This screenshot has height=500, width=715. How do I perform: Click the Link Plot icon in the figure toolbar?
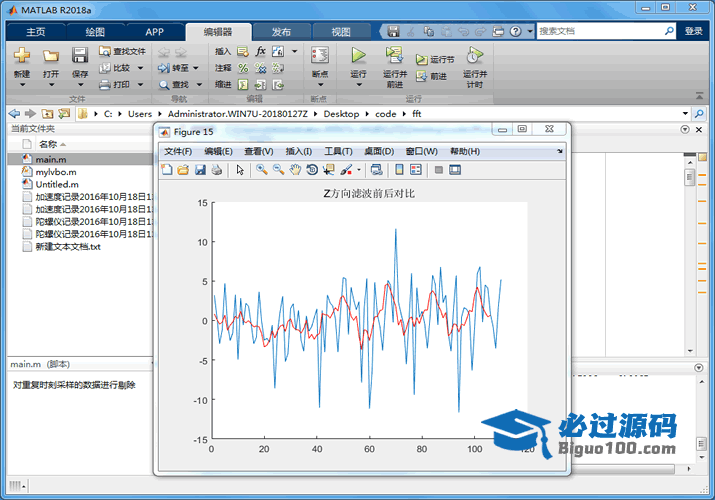point(376,170)
